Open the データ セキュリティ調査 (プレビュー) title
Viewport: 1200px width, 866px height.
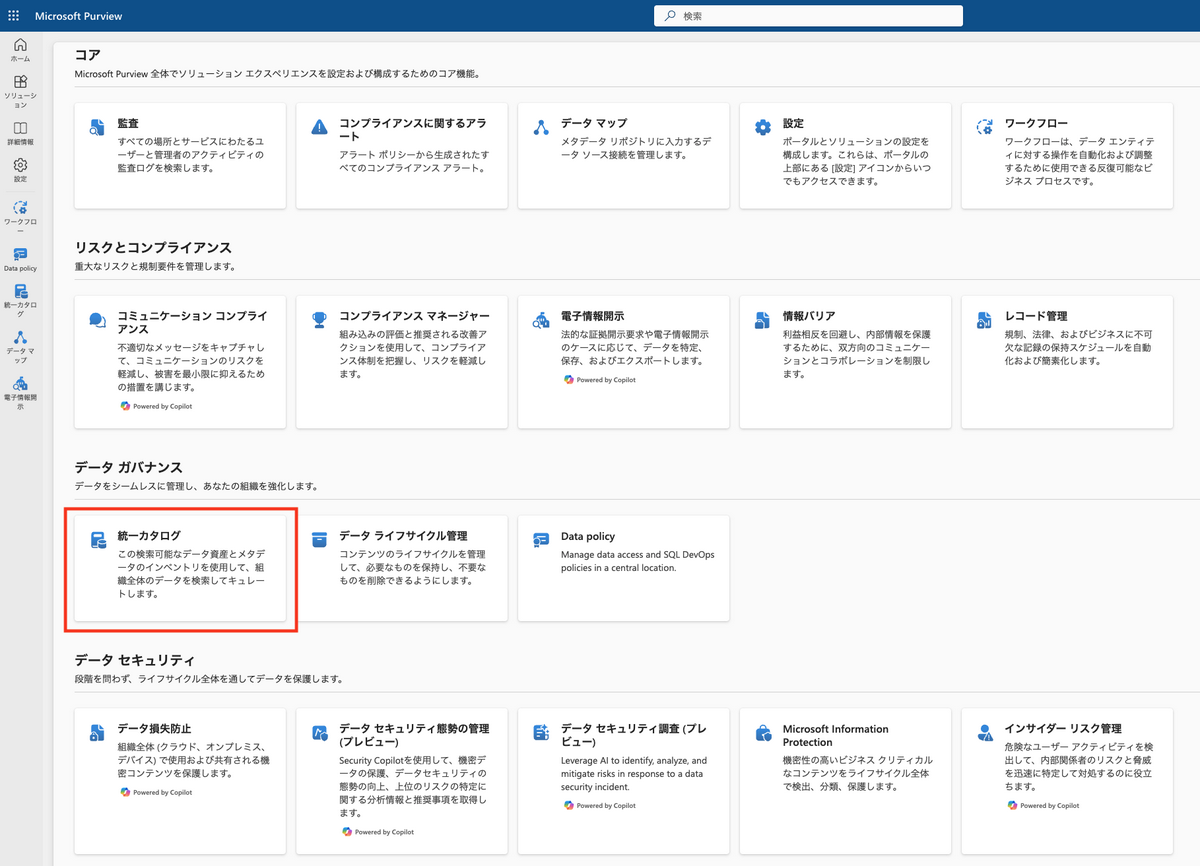pos(633,735)
